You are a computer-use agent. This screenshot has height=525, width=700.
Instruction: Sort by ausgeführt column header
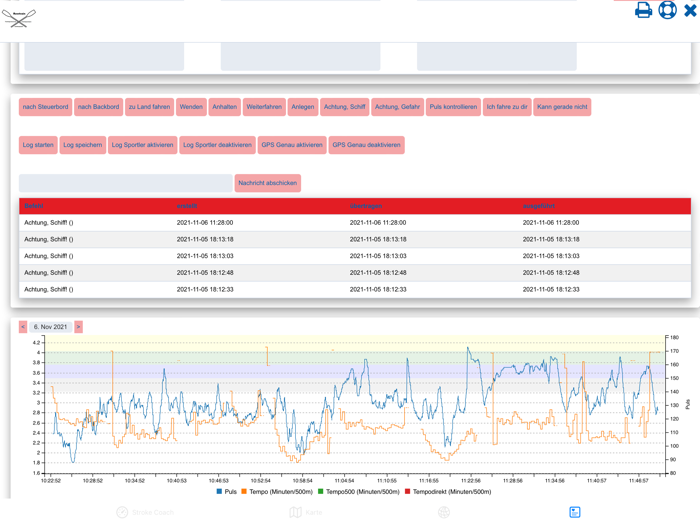pos(539,206)
